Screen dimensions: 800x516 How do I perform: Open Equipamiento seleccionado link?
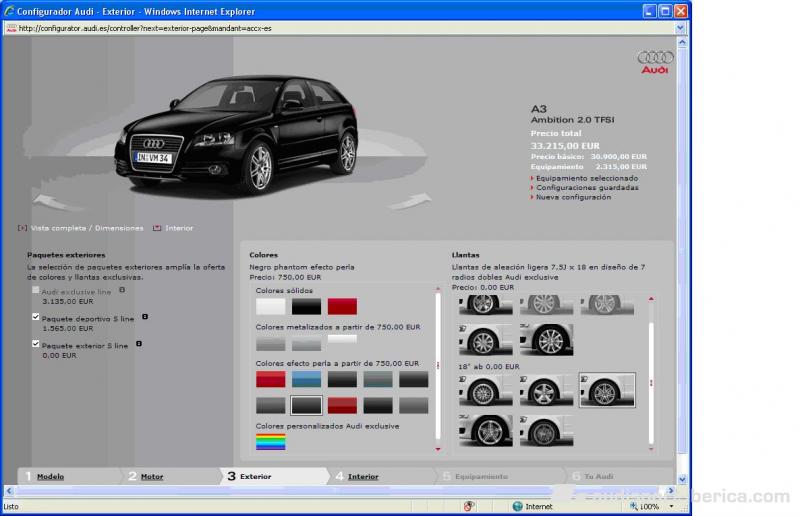pos(587,178)
